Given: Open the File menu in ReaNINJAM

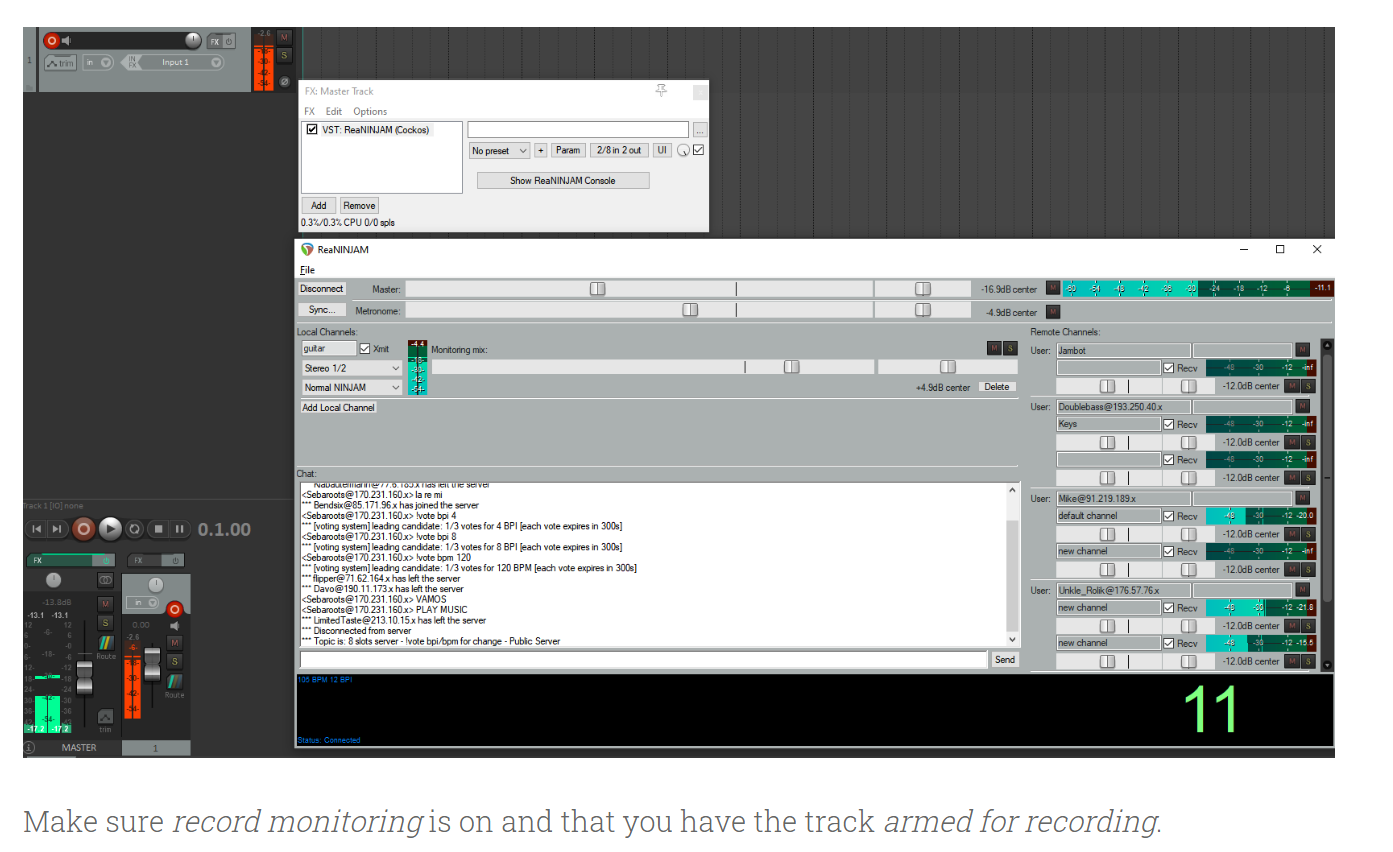Looking at the screenshot, I should (307, 270).
